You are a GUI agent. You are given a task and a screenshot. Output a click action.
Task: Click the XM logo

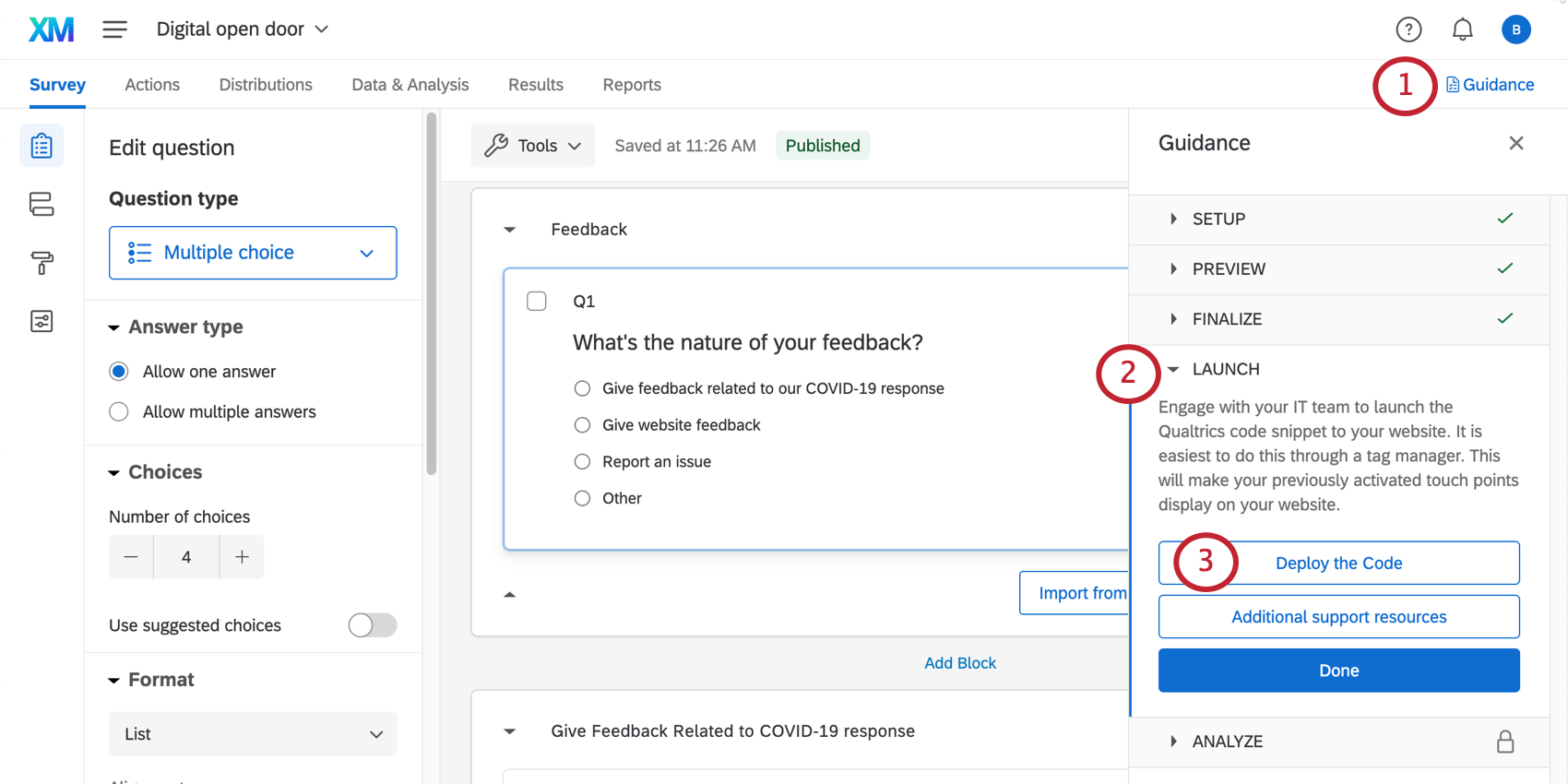pos(52,30)
